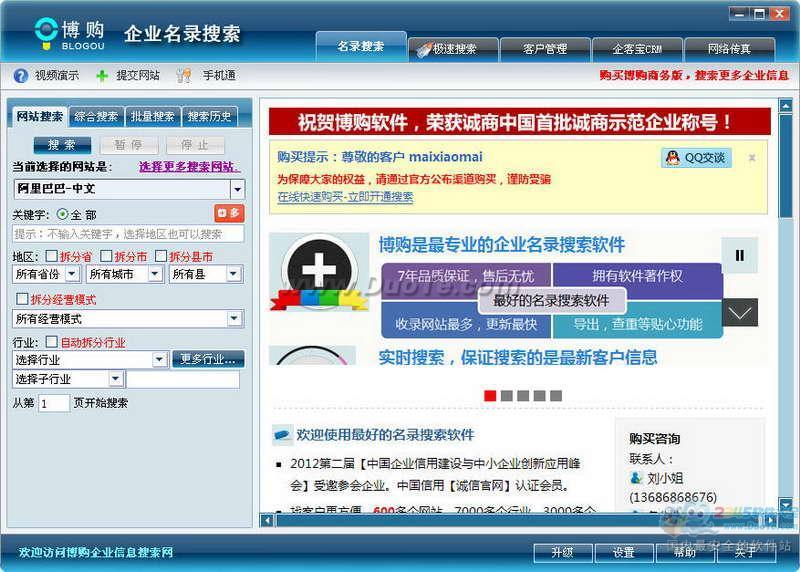The height and width of the screenshot is (572, 800).
Task: Enable the 拆分市 checkbox
Action: tap(106, 256)
